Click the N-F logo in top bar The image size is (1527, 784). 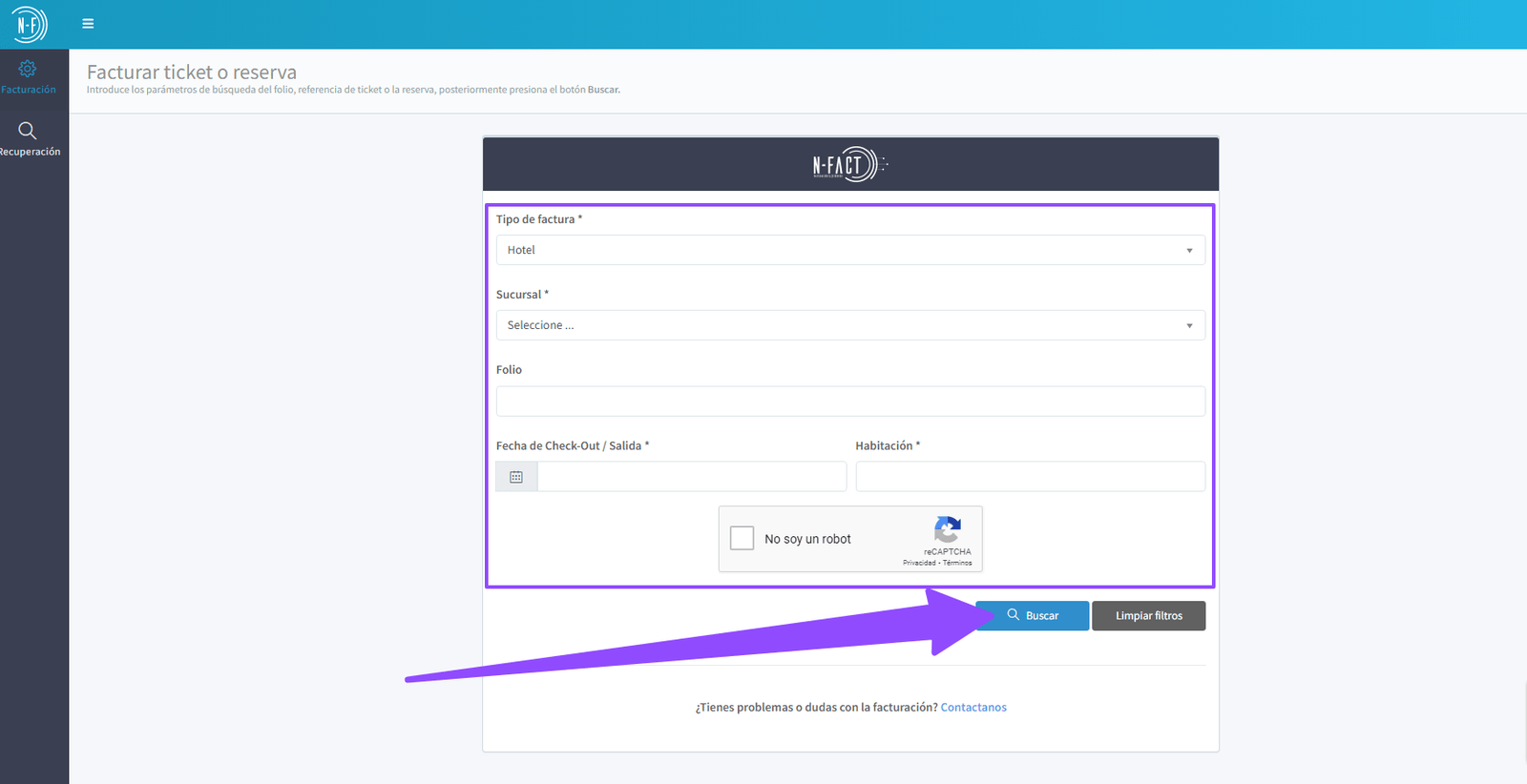(29, 25)
